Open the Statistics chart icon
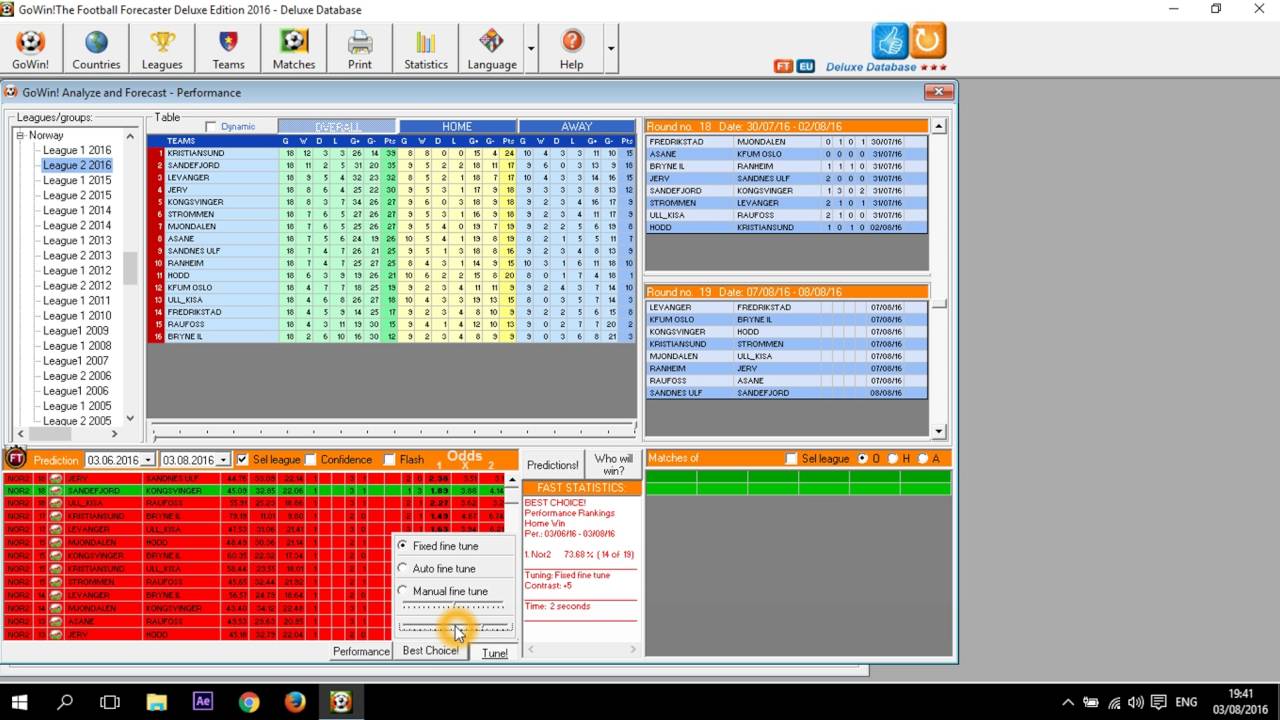This screenshot has height=720, width=1280. pos(426,50)
